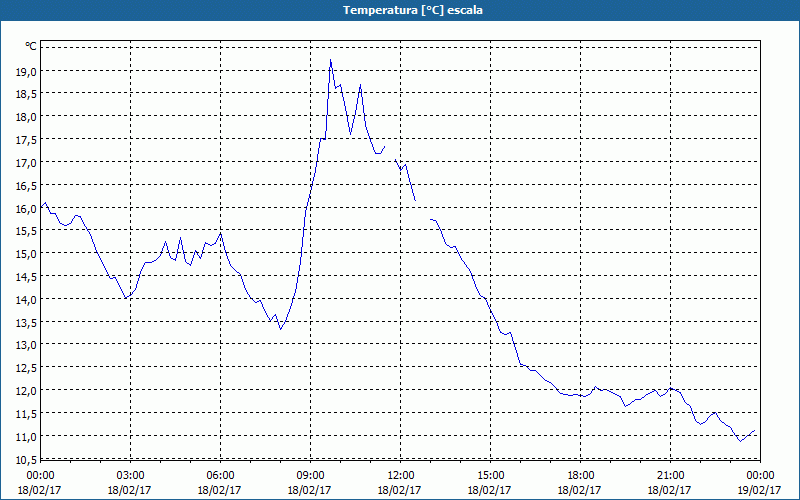Image resolution: width=800 pixels, height=500 pixels.
Task: Click the 10,5 y-axis label
Action: tap(27, 460)
